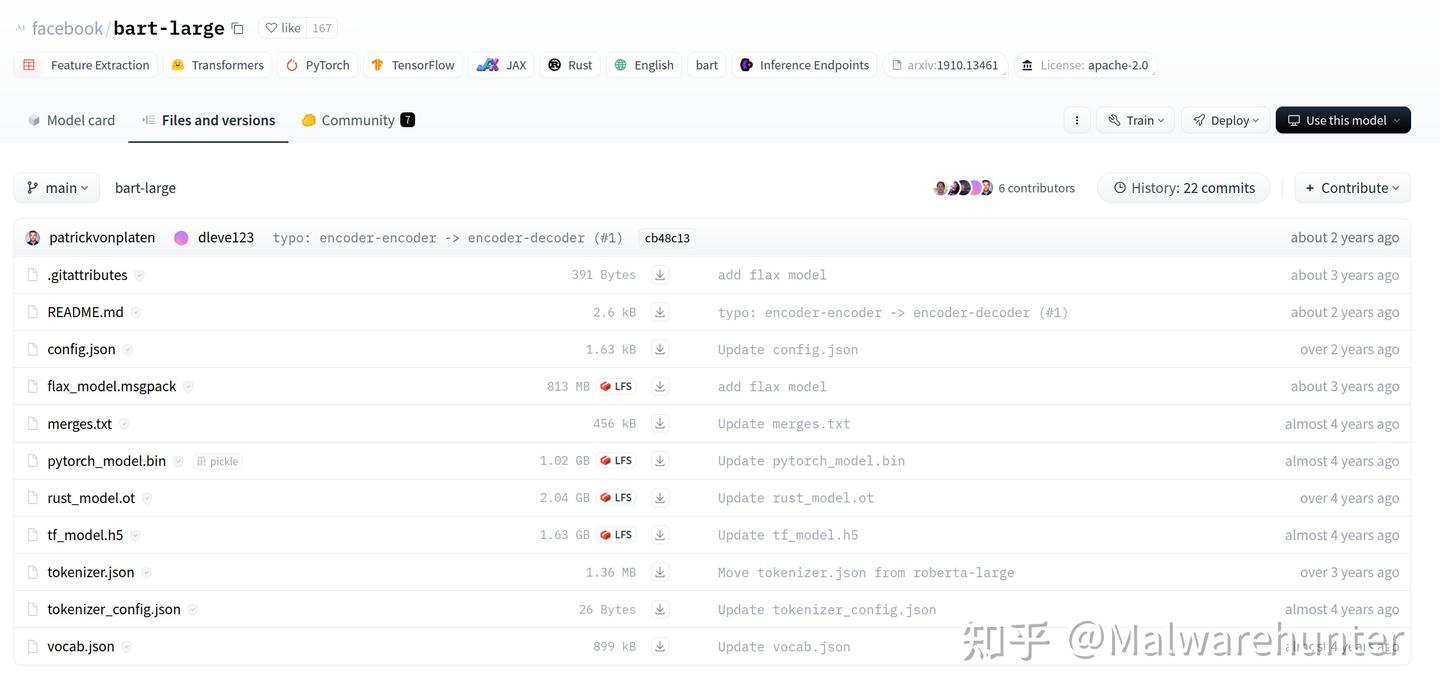Screen dimensions: 1440x699
Task: Open the patrickvonplaten user link
Action: pos(102,238)
